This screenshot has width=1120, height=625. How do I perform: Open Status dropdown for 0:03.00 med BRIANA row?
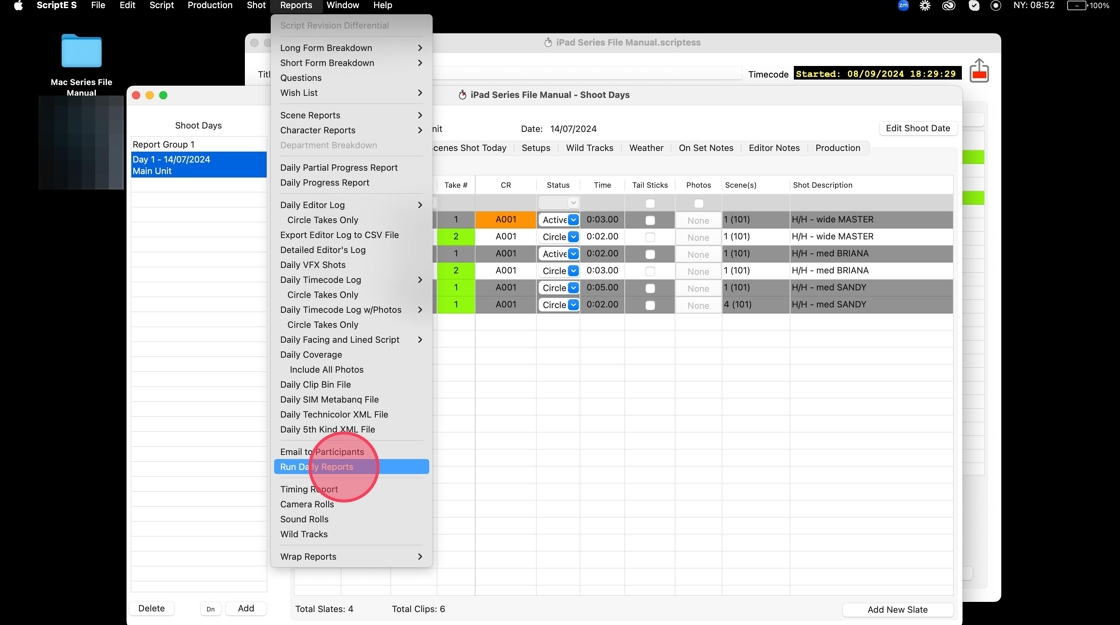pos(559,271)
